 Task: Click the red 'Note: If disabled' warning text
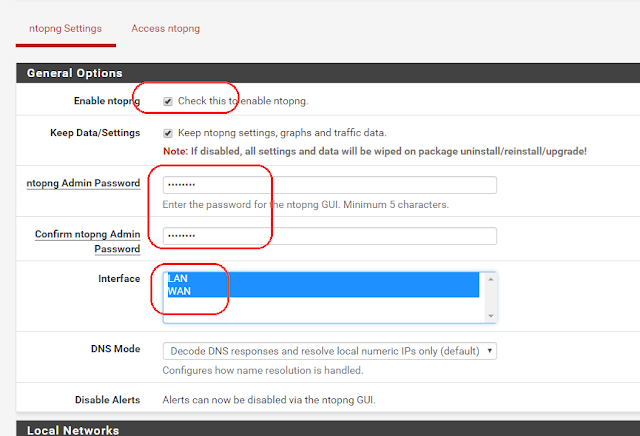pos(375,151)
